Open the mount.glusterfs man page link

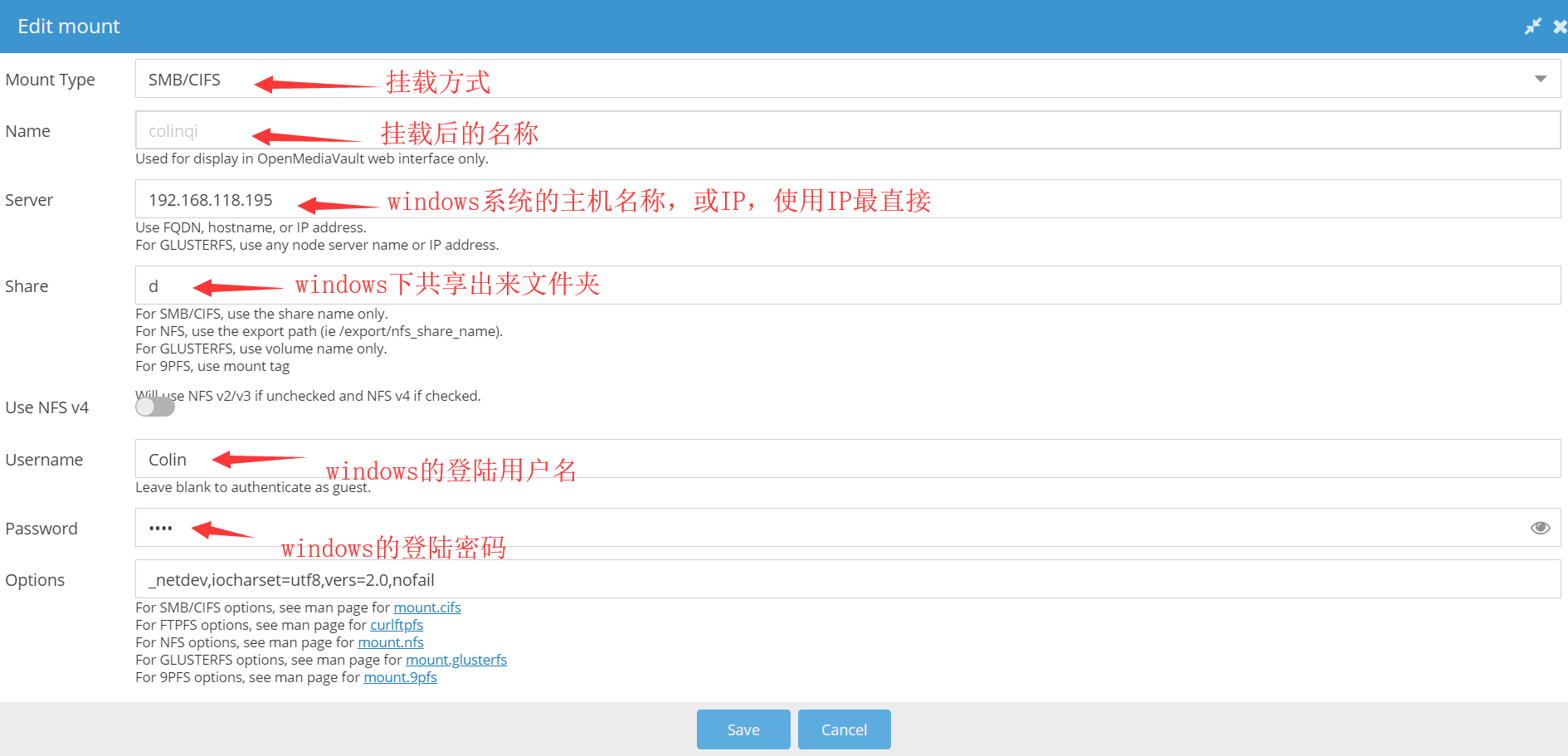456,660
